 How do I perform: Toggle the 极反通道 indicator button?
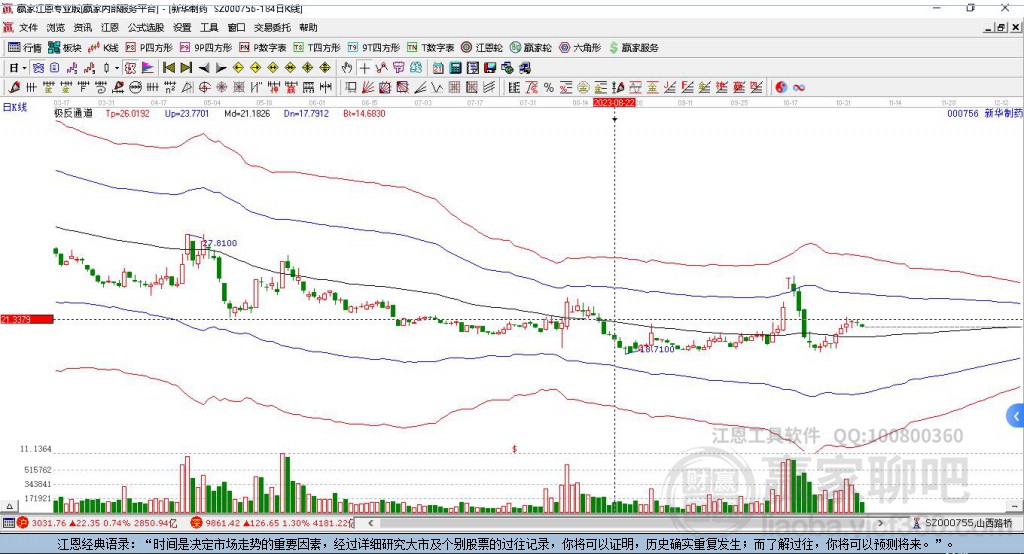click(131, 68)
